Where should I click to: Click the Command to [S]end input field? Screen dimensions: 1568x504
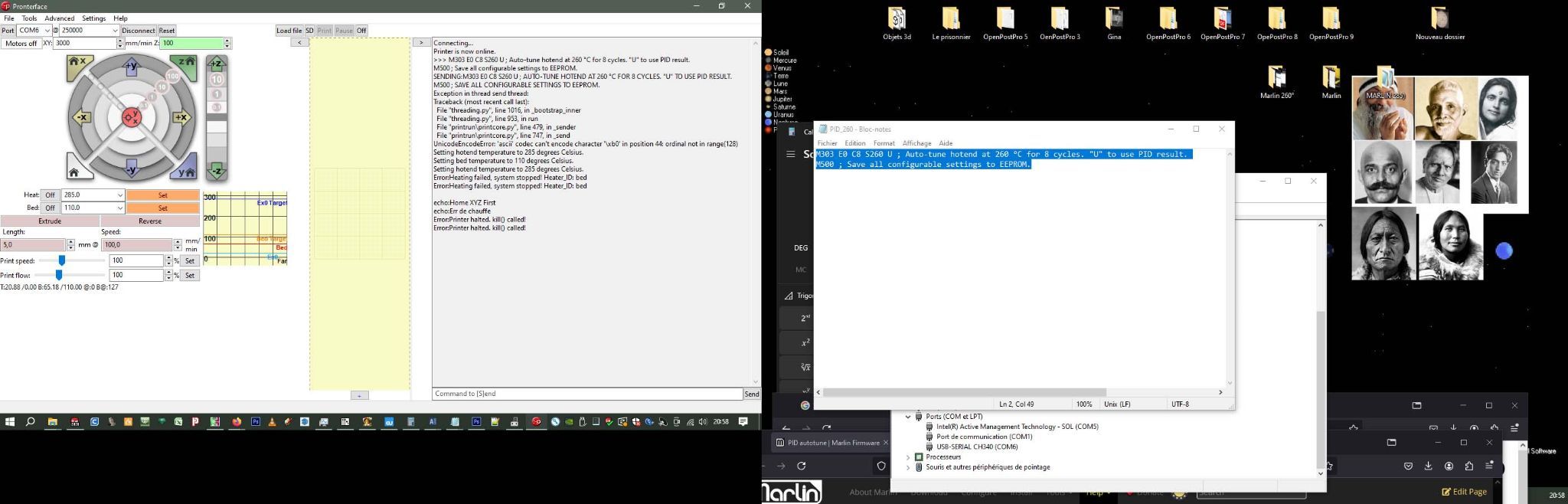[587, 394]
